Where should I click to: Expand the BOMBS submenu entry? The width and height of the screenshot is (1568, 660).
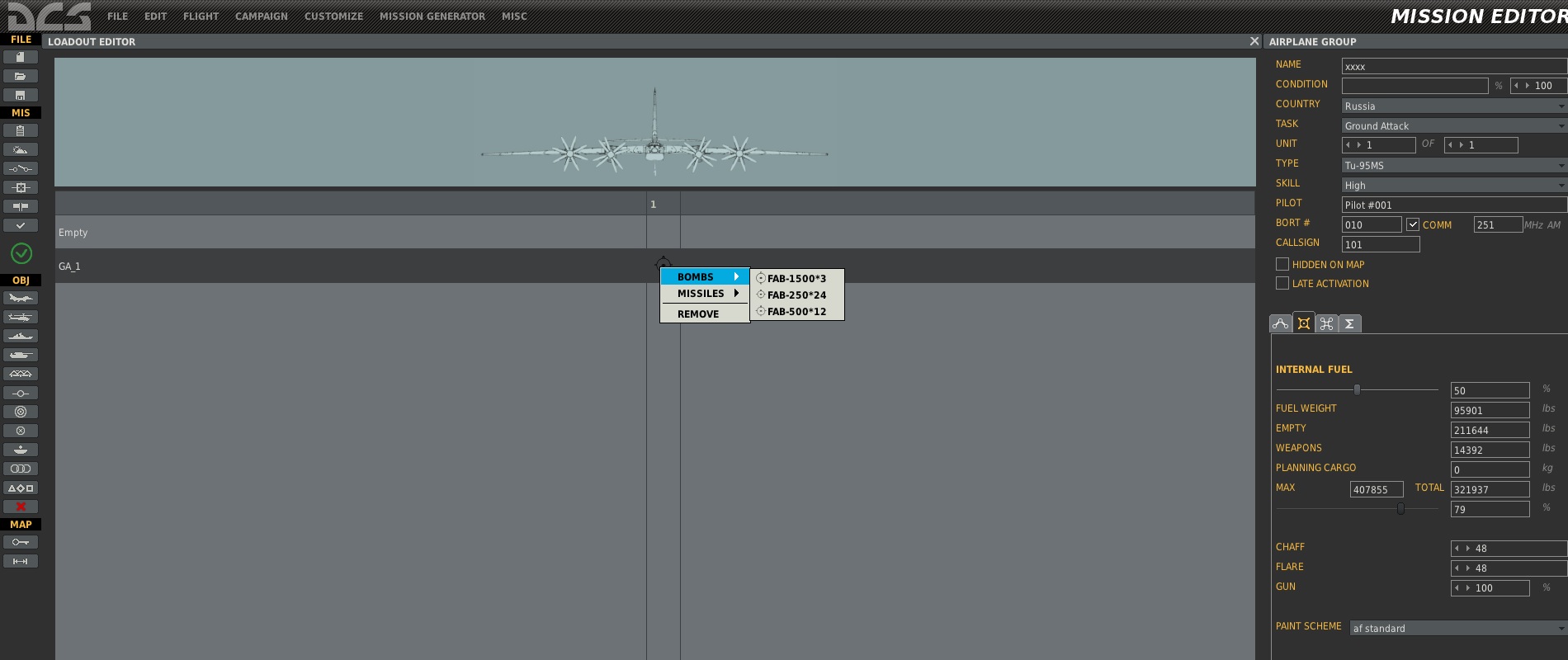705,277
